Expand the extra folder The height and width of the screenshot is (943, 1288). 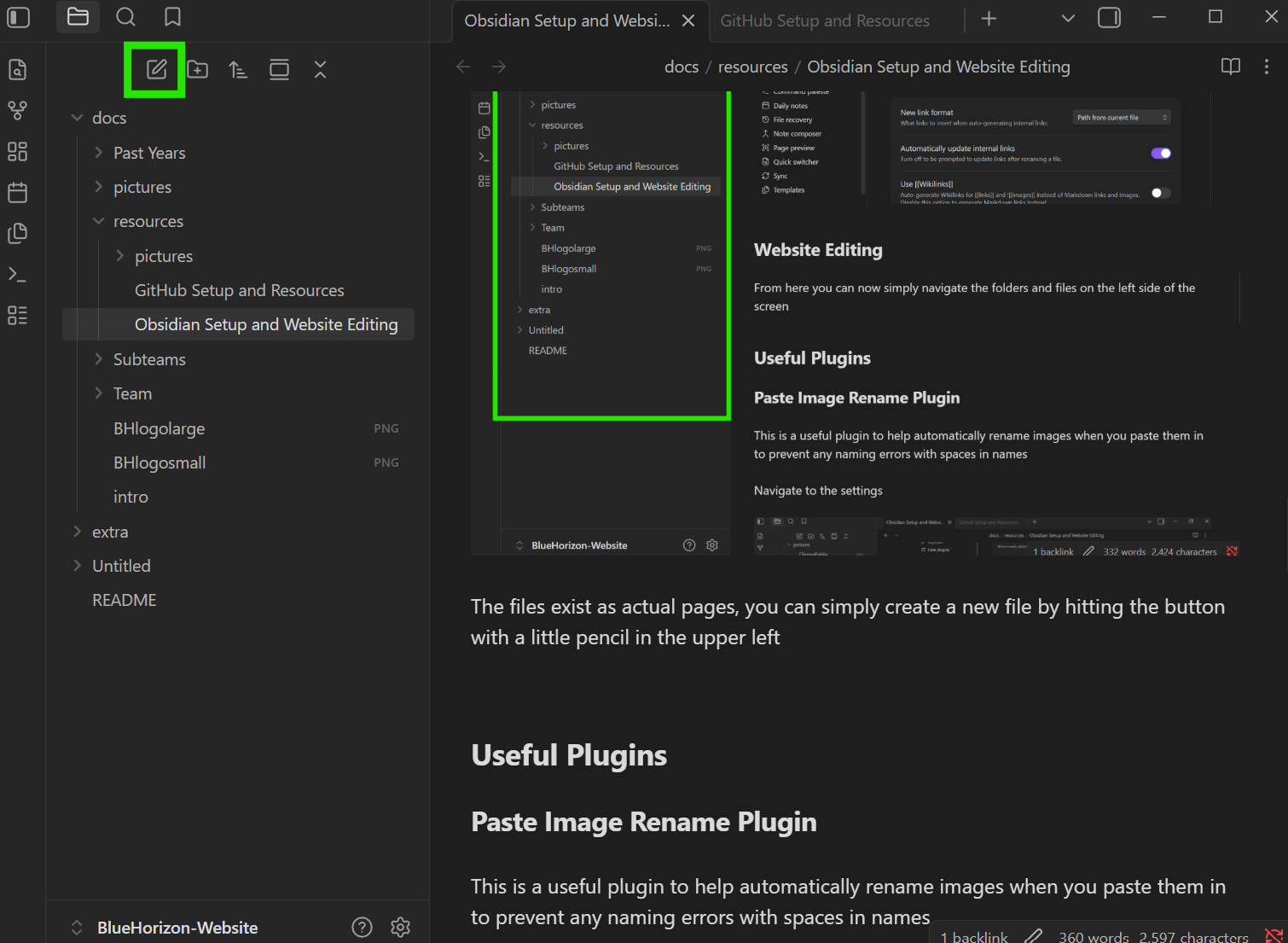(77, 532)
